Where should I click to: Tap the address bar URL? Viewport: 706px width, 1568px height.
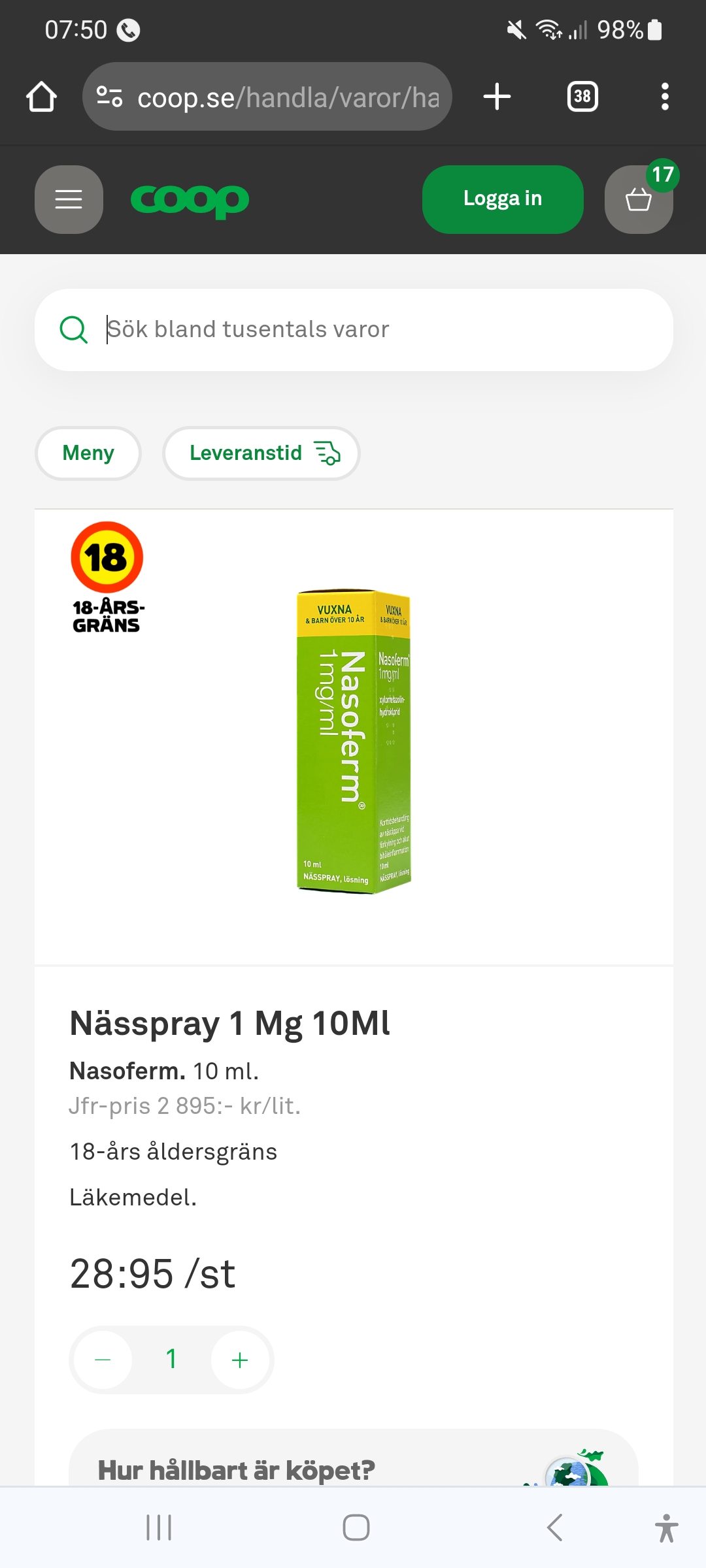pyautogui.click(x=288, y=97)
